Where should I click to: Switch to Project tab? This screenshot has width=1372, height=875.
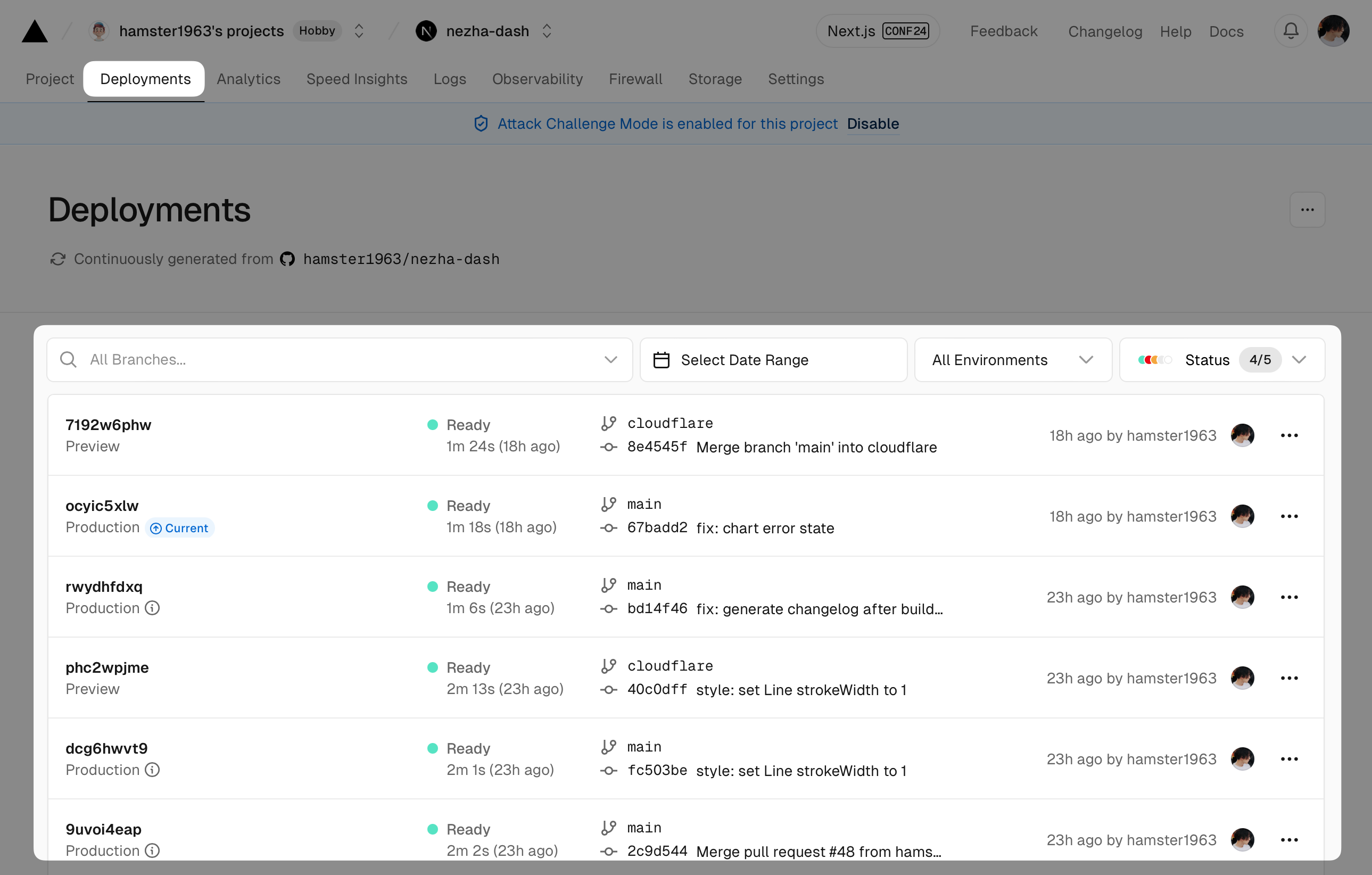(x=49, y=79)
